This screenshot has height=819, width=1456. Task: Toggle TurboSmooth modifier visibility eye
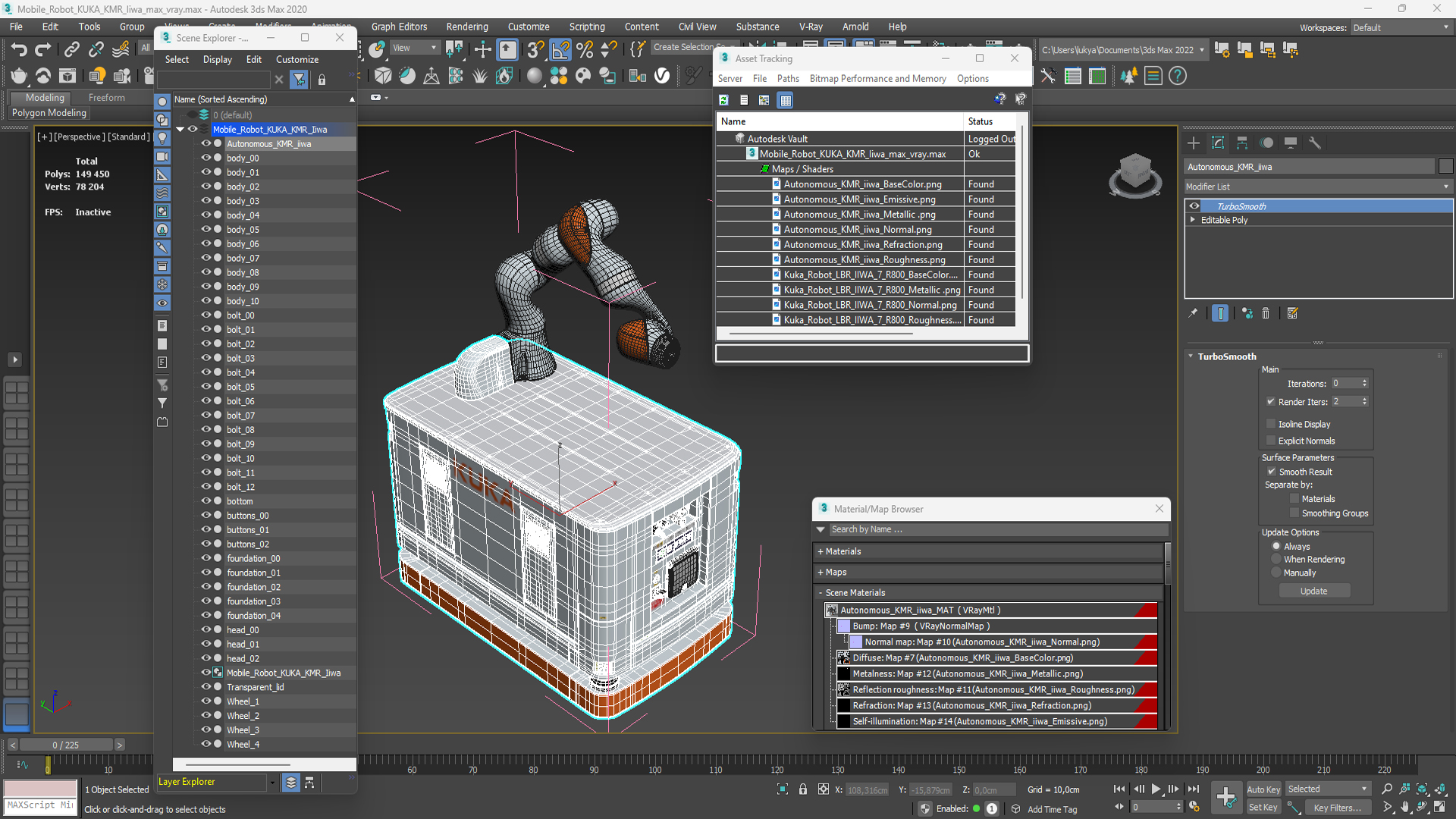1194,206
